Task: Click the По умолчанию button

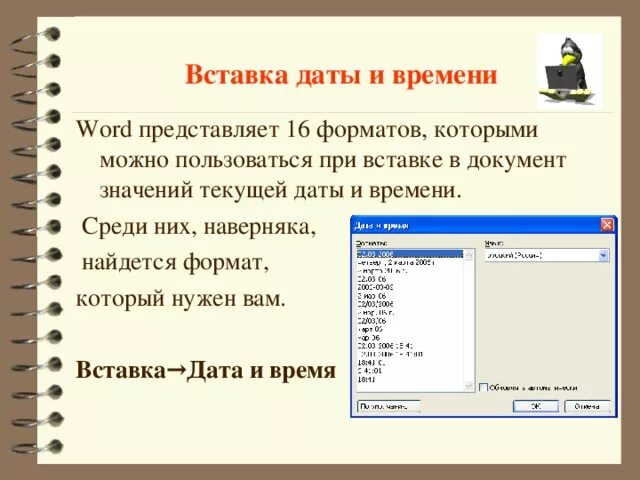Action: [388, 407]
